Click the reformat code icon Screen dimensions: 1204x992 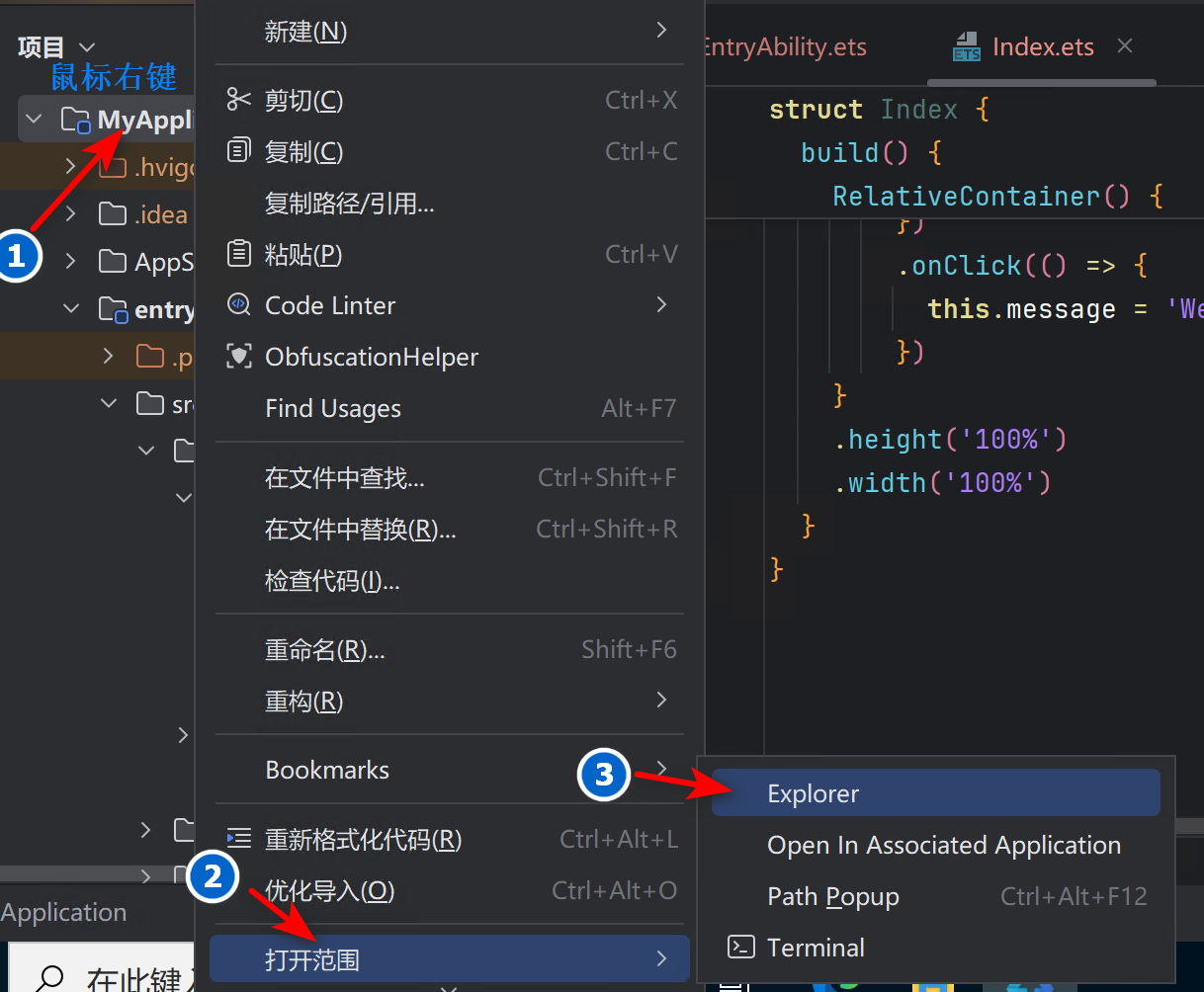coord(239,839)
